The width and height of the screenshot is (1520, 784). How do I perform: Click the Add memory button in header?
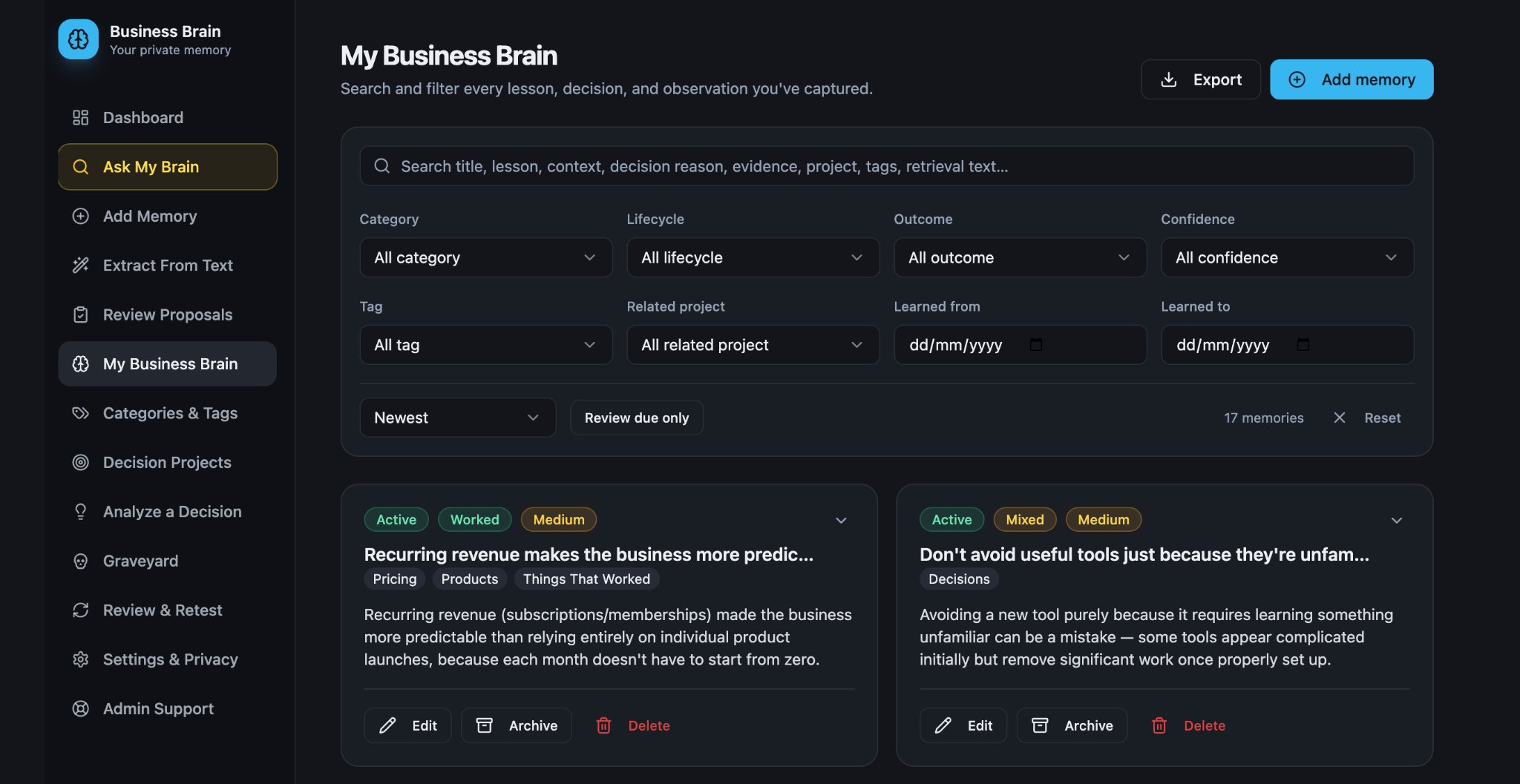[x=1352, y=79]
